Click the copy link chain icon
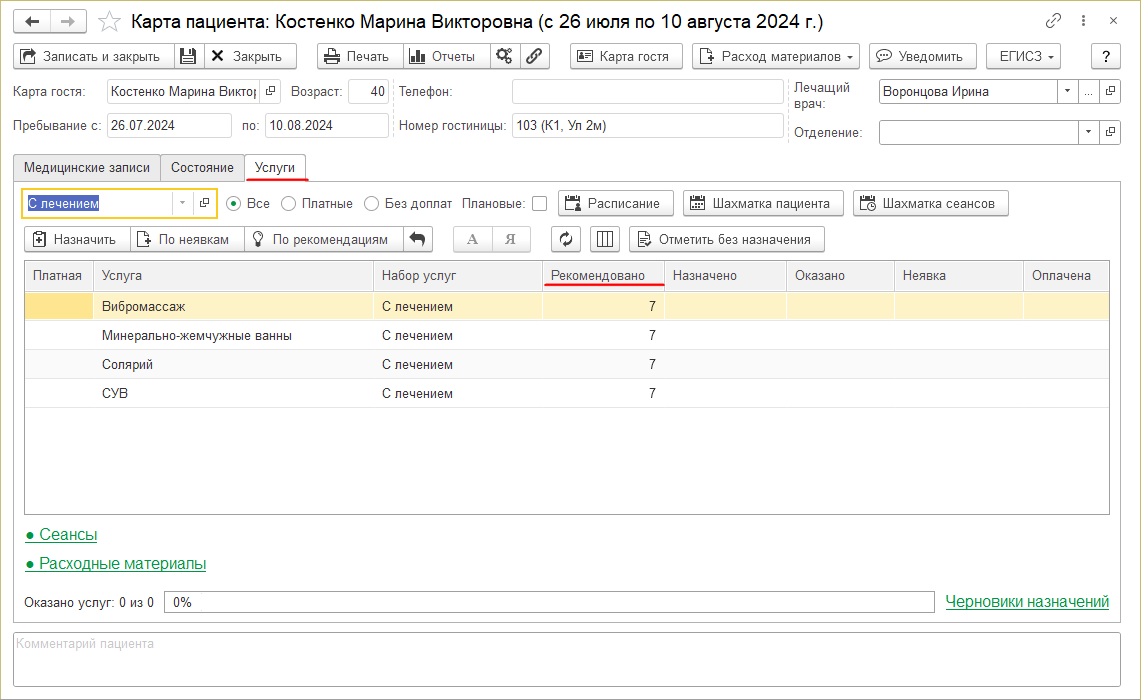Screen dimensions: 1141x700 click(1053, 21)
